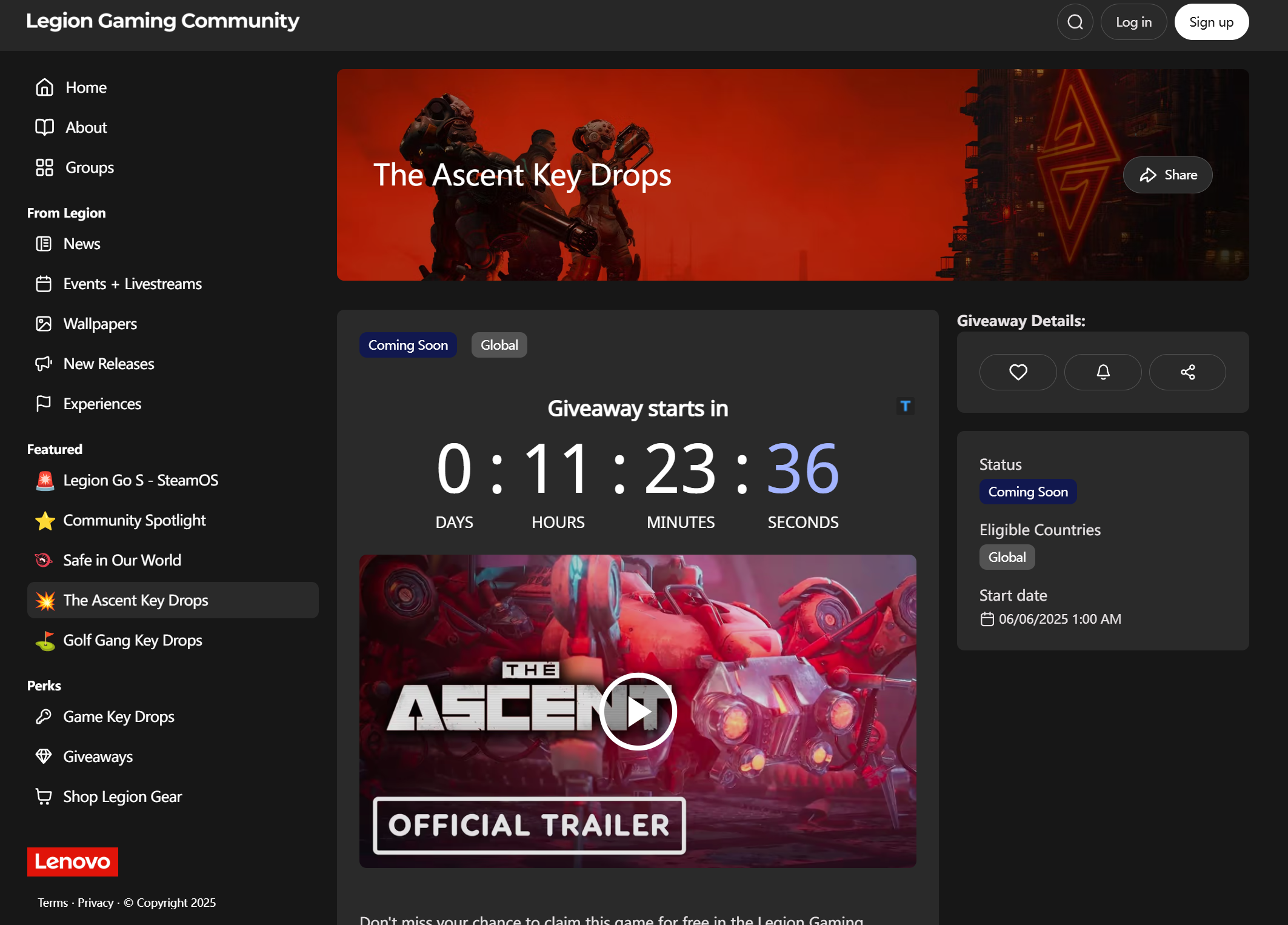This screenshot has height=925, width=1288.
Task: Click the Coming Soon tag above countdown
Action: 408,345
